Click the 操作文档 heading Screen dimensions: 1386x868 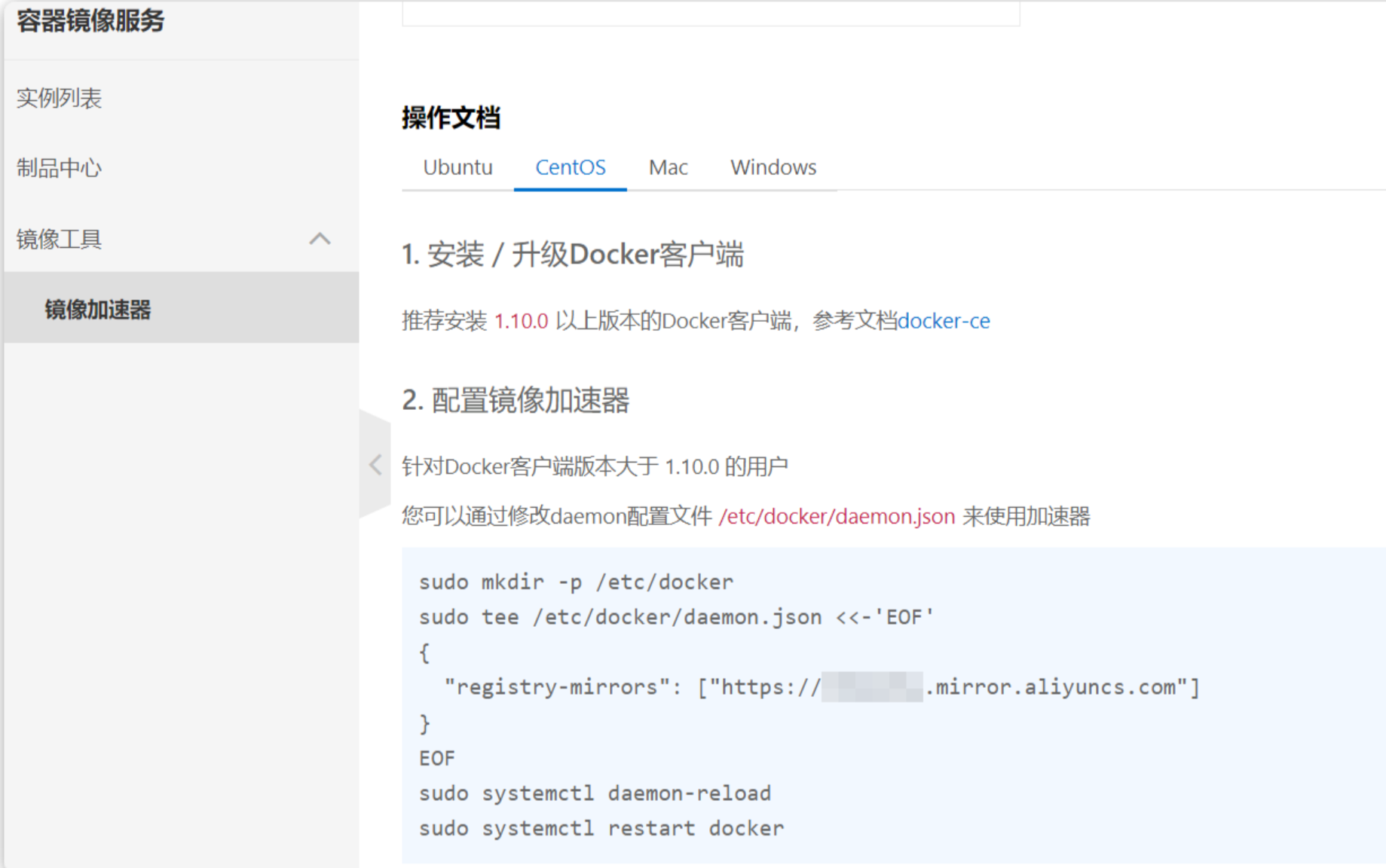point(451,118)
